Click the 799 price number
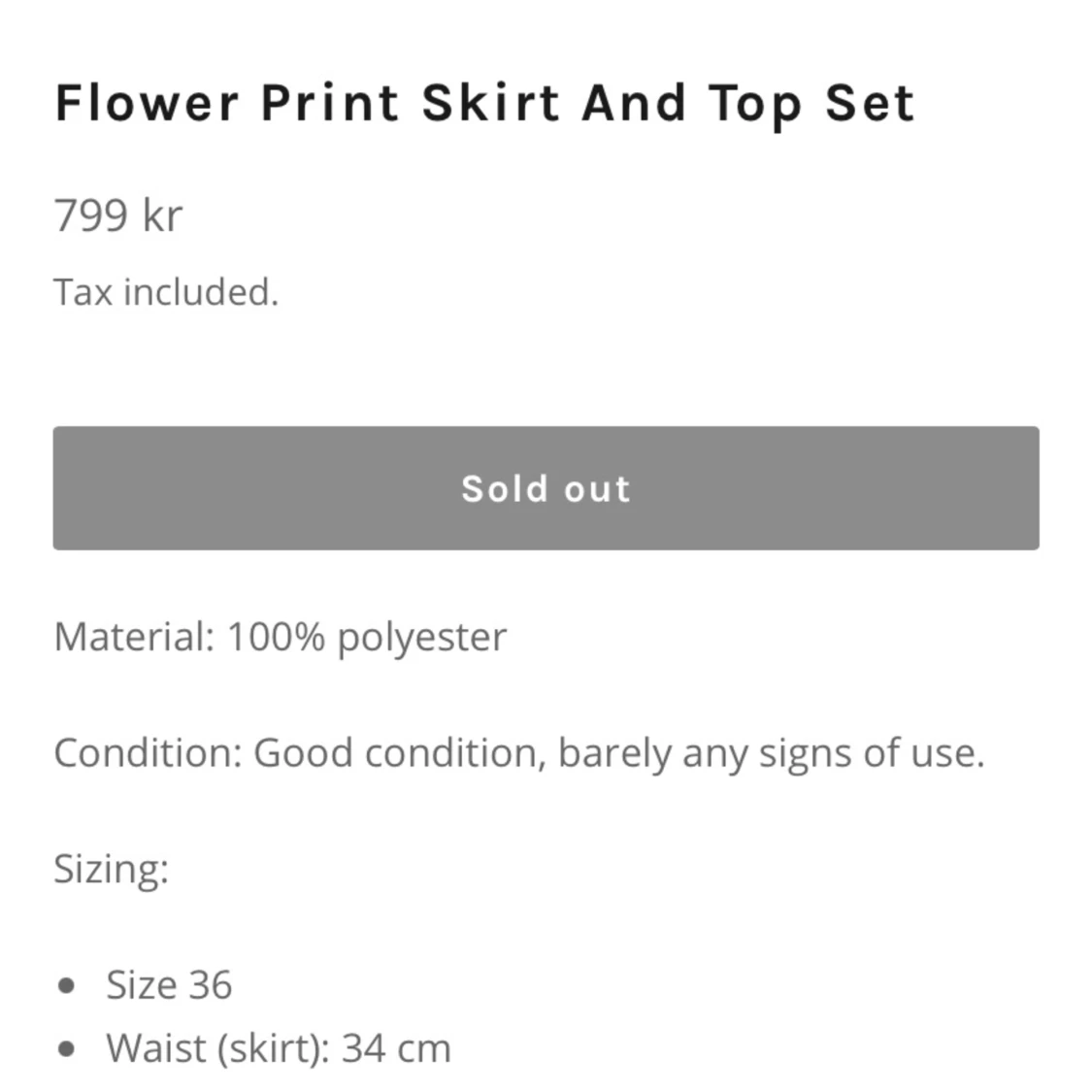 coord(91,215)
